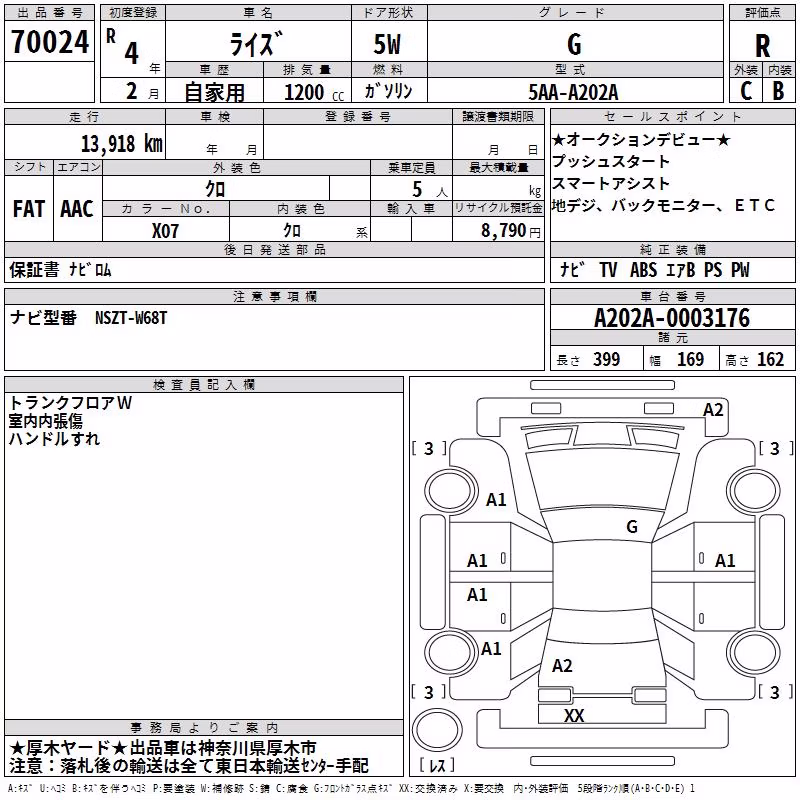Click inspector note 室内内張傷

coord(45,421)
